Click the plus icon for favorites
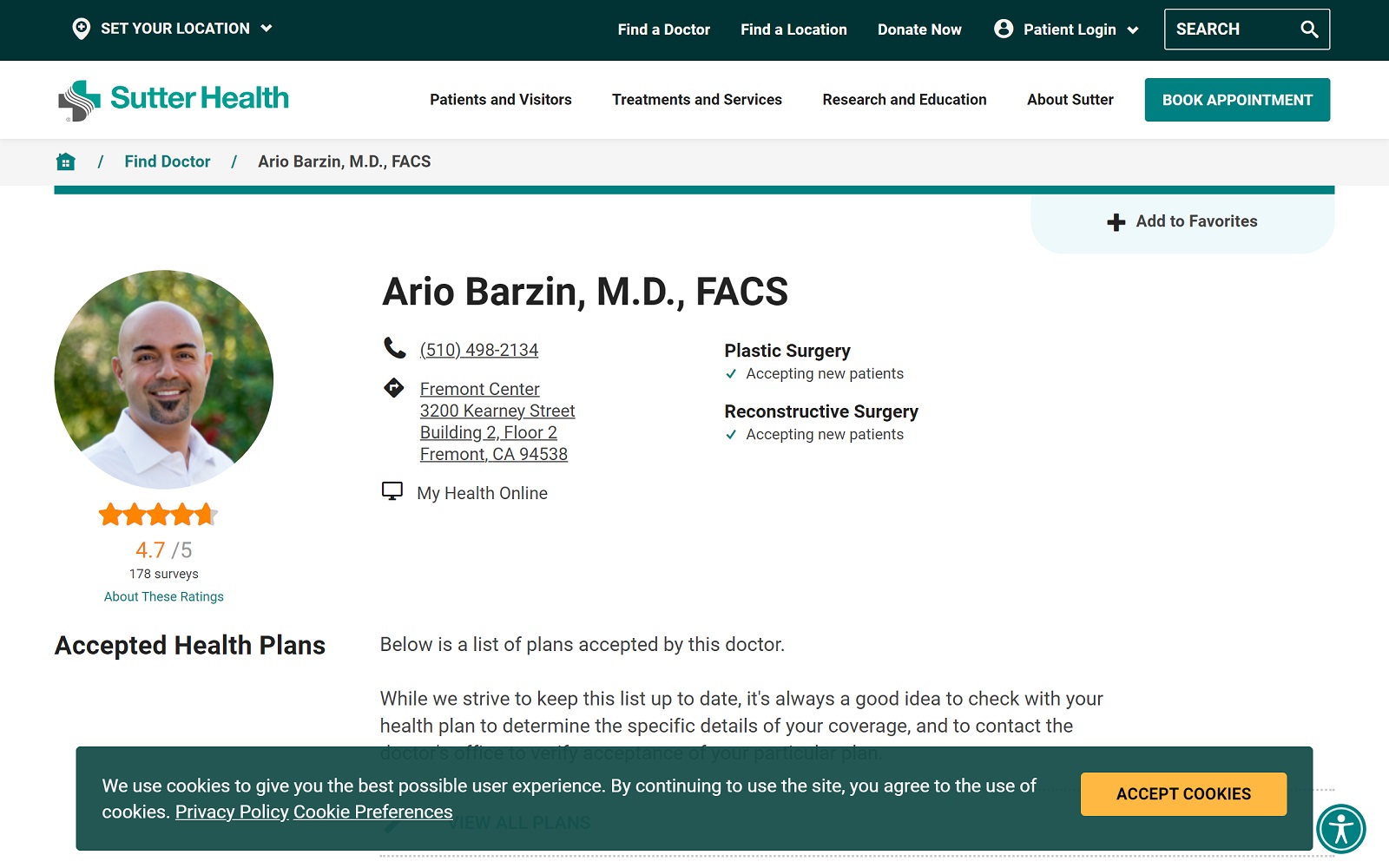The height and width of the screenshot is (868, 1389). point(1116,222)
